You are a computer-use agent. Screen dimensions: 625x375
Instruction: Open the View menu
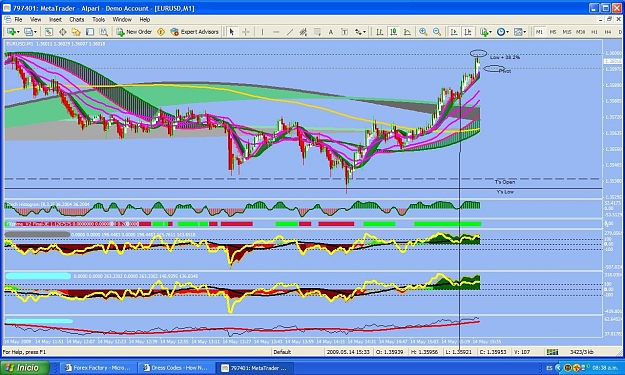point(35,20)
